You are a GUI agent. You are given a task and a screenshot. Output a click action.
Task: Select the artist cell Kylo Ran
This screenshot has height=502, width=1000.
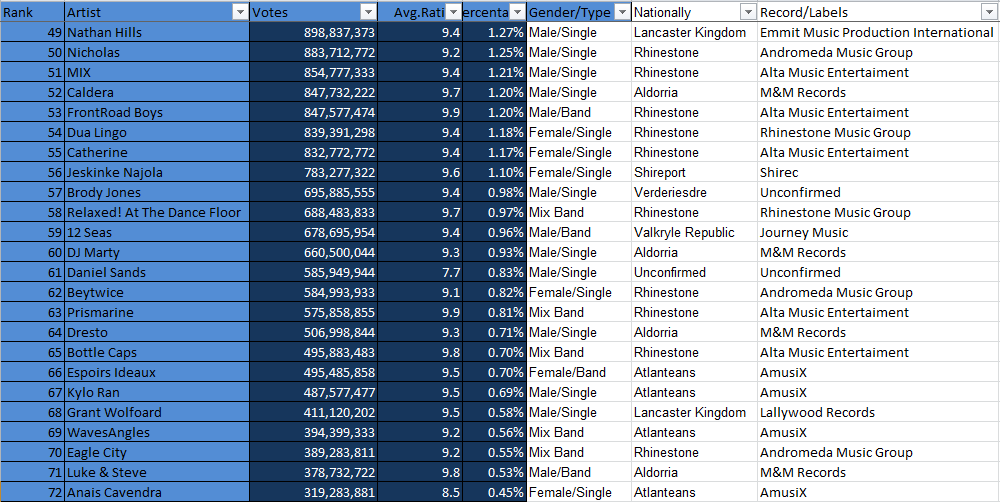[156, 393]
